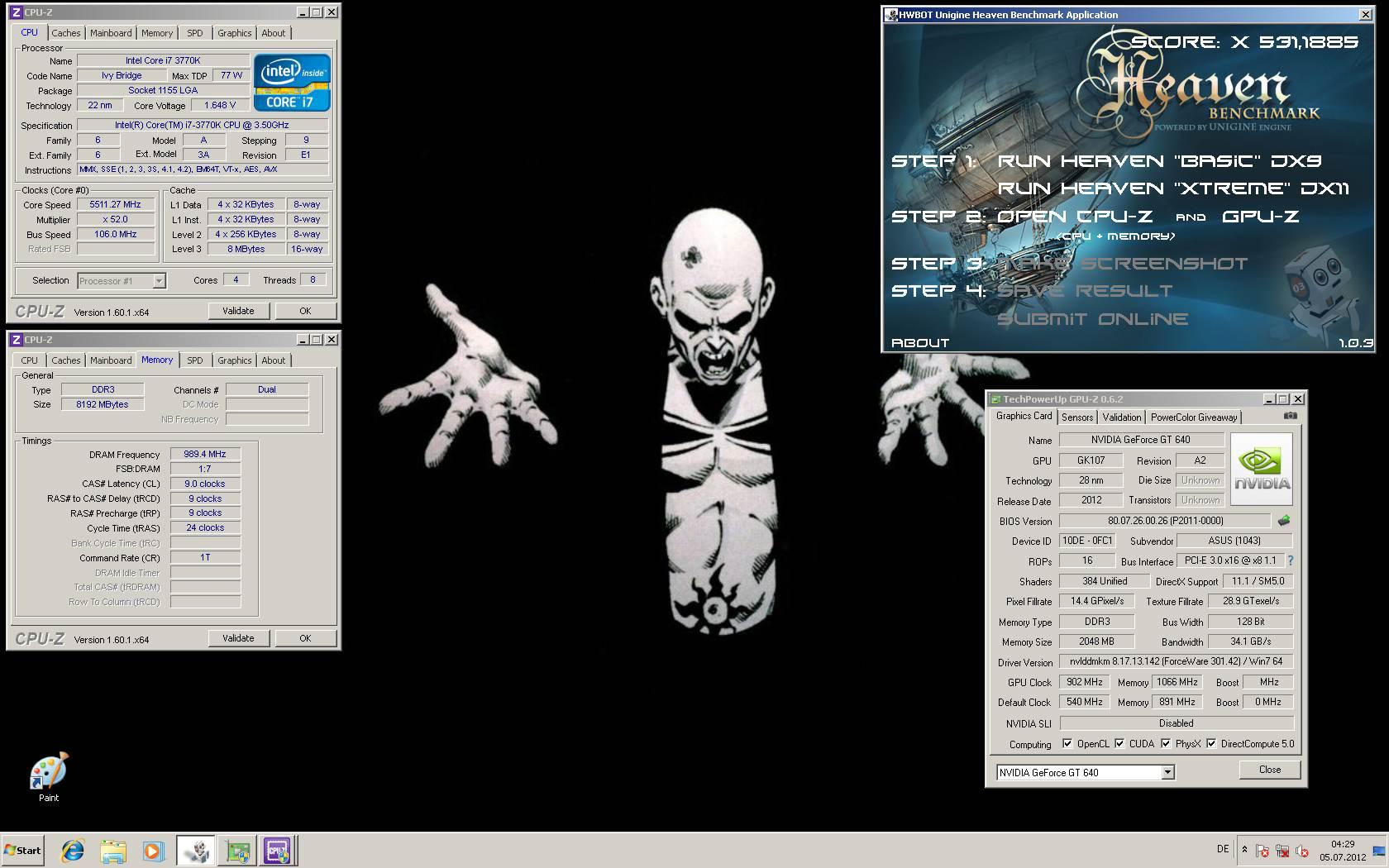Click the network disconnected tray icon
1389x868 pixels.
(1282, 851)
